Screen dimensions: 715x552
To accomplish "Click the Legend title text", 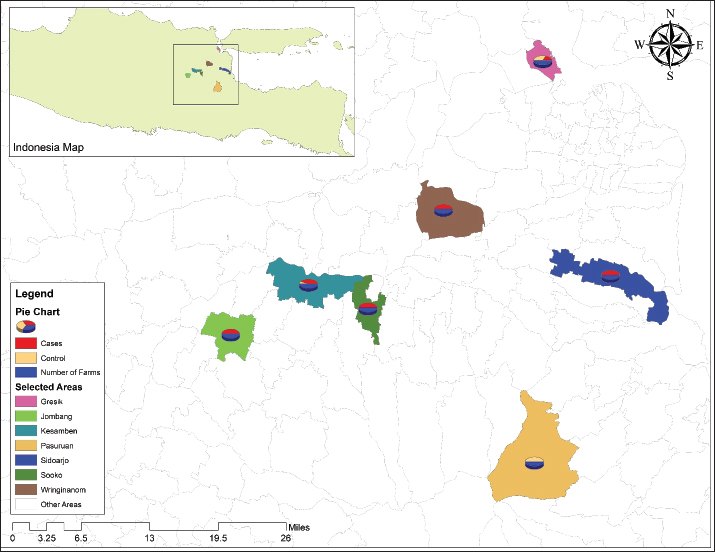I will coord(34,295).
